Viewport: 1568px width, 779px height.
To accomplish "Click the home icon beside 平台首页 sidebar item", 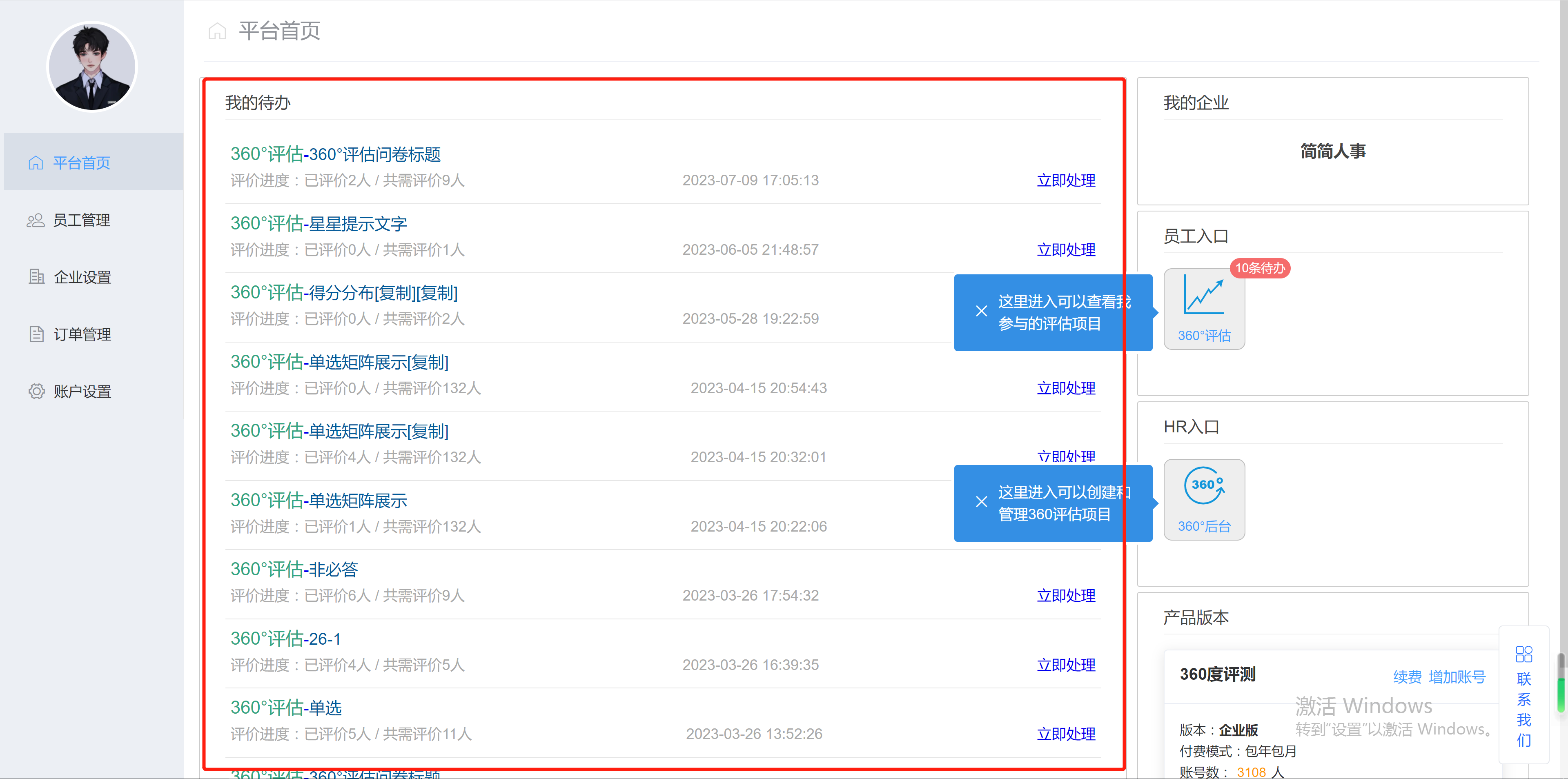I will 36,163.
